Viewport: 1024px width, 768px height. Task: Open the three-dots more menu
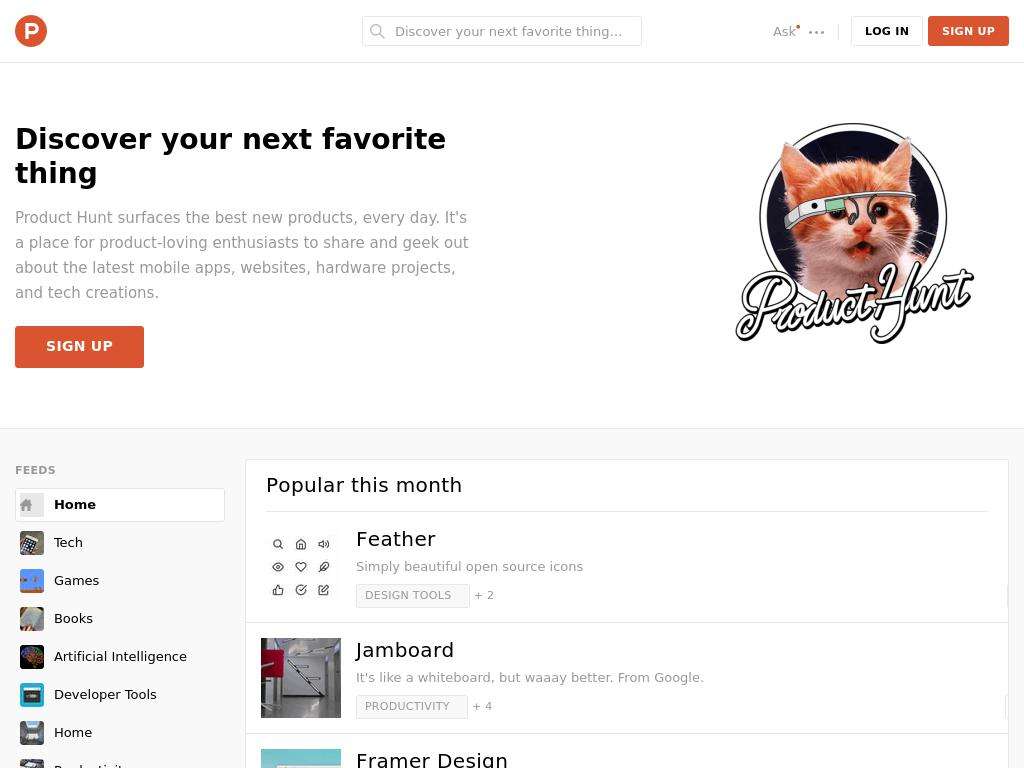point(816,31)
